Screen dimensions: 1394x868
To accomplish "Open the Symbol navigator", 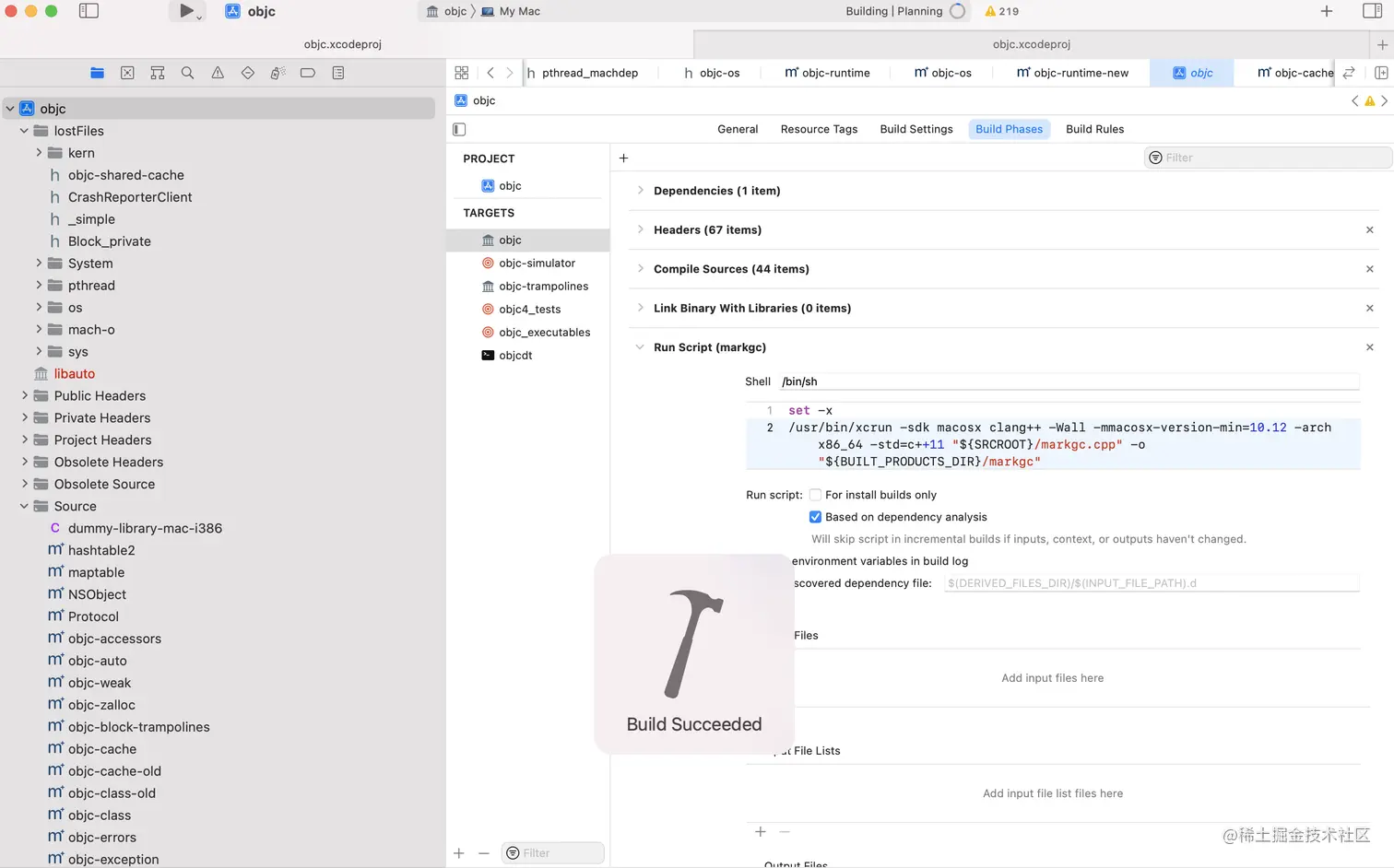I will tap(158, 73).
